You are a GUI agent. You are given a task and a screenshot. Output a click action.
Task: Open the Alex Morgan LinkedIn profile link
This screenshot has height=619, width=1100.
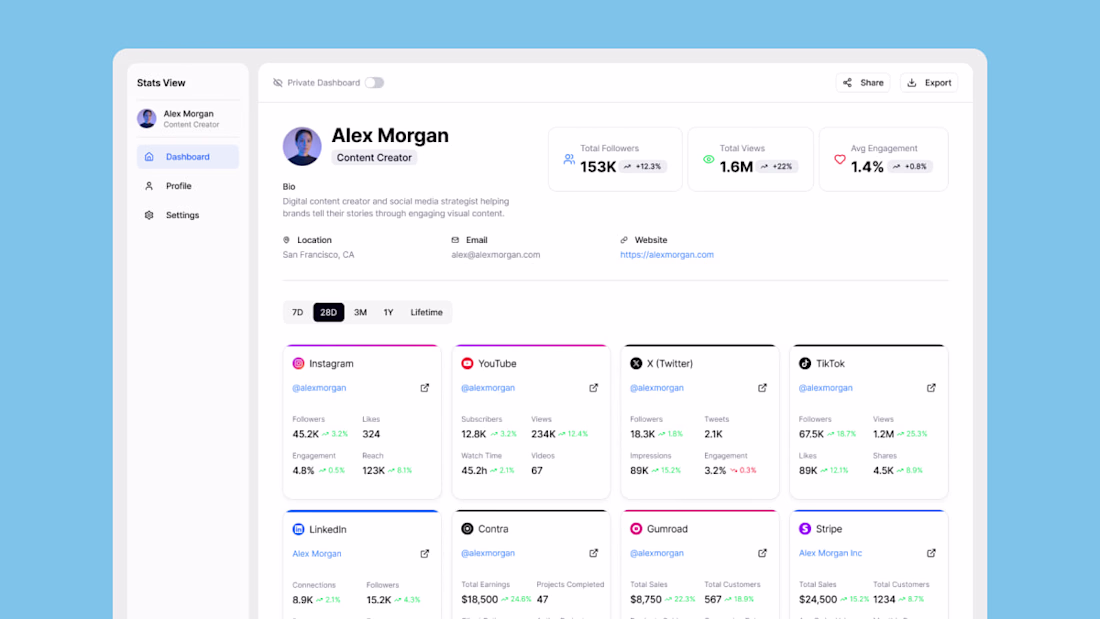[x=317, y=554]
